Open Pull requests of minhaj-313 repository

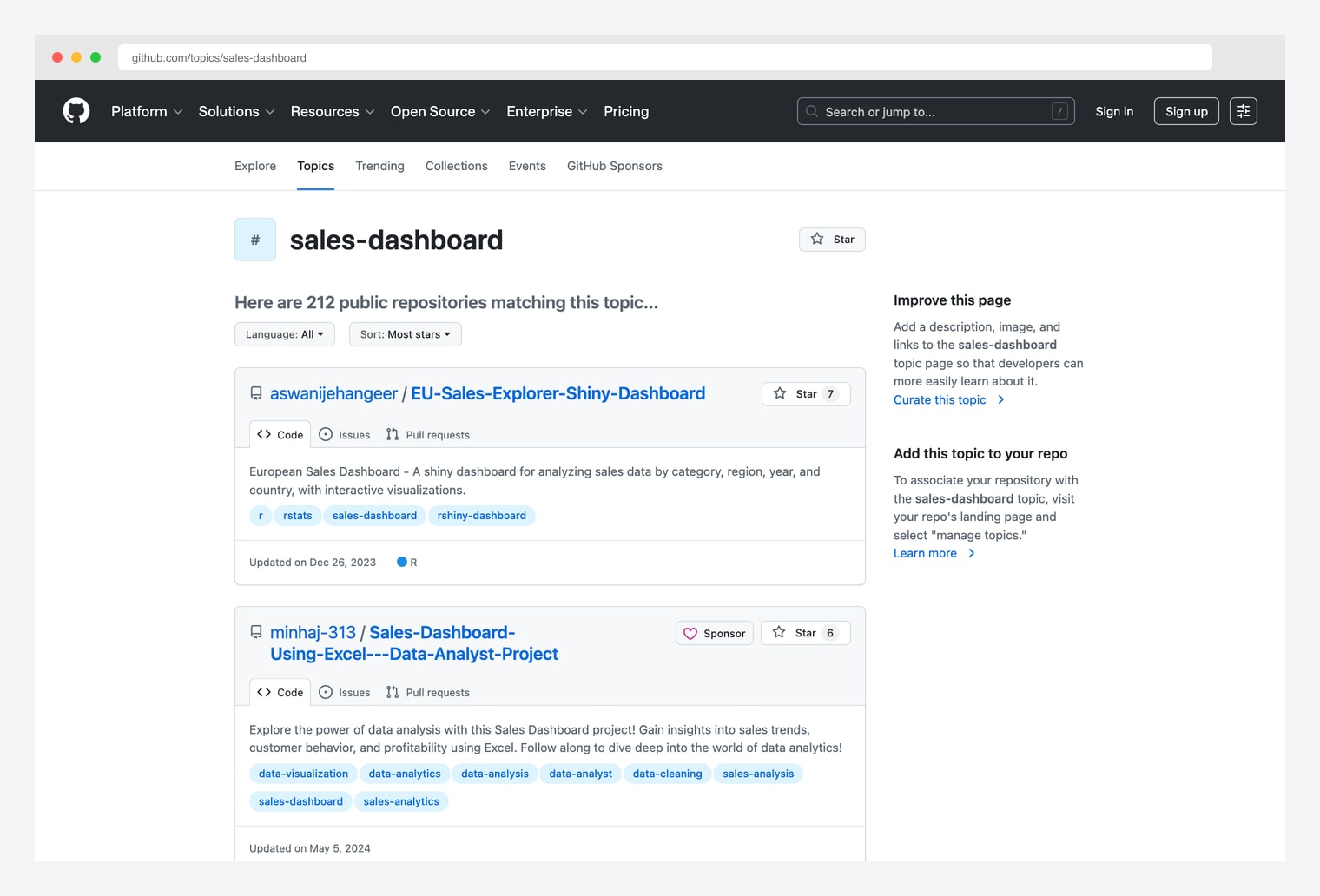[428, 692]
